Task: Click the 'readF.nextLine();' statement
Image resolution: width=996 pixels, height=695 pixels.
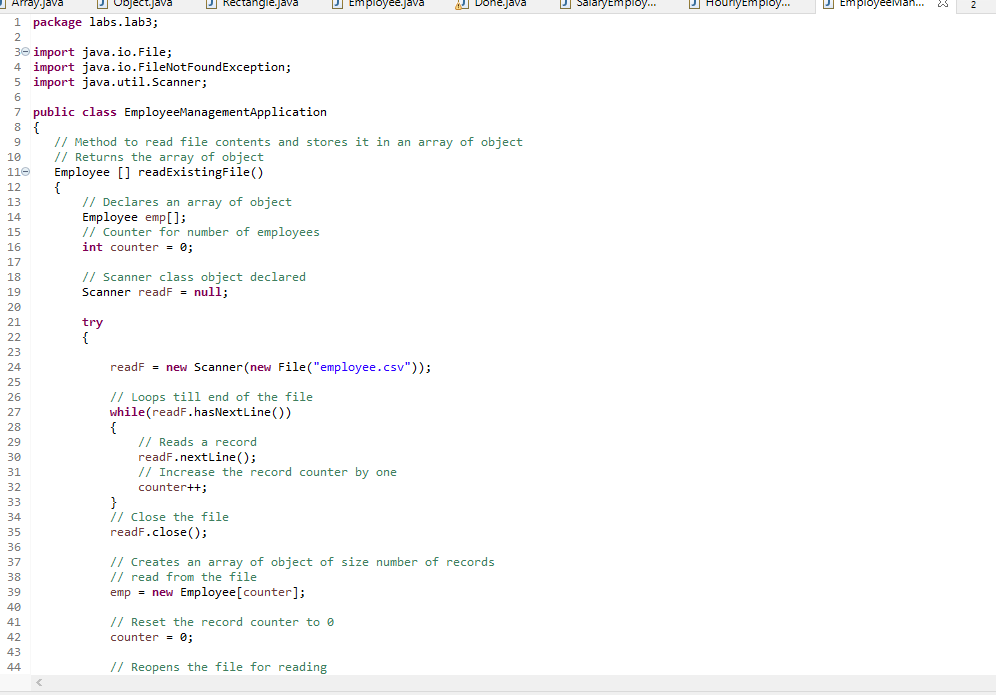Action: 198,457
